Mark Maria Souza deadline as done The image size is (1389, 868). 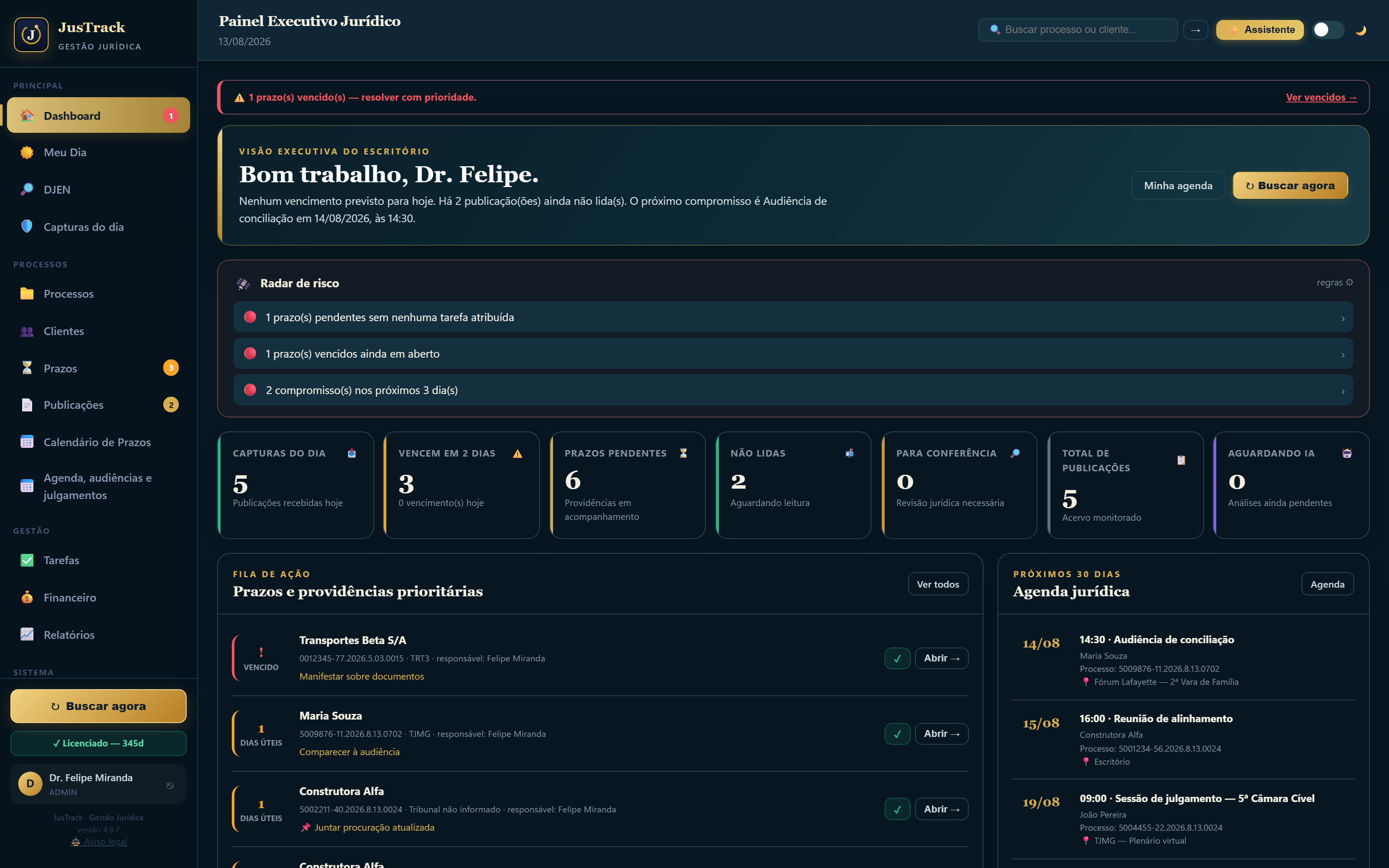click(897, 733)
